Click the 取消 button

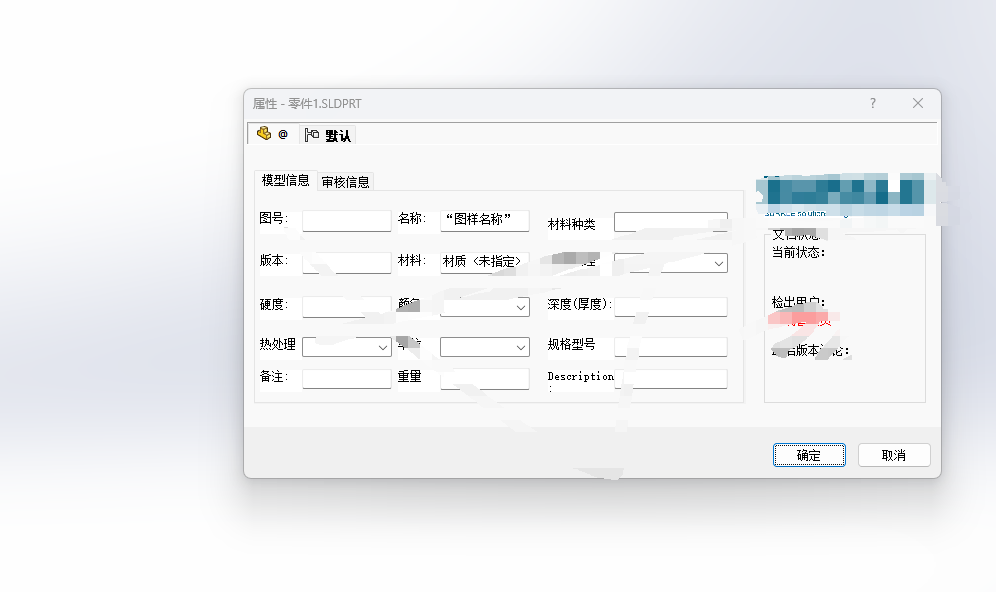coord(893,455)
